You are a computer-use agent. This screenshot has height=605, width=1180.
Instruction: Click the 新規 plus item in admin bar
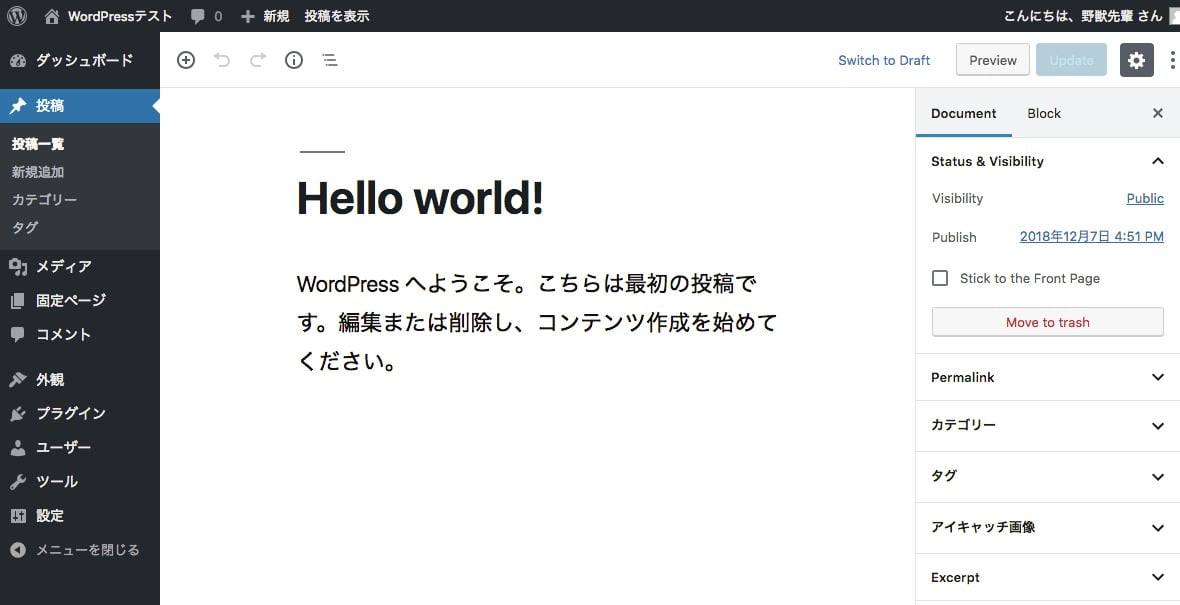[x=265, y=16]
